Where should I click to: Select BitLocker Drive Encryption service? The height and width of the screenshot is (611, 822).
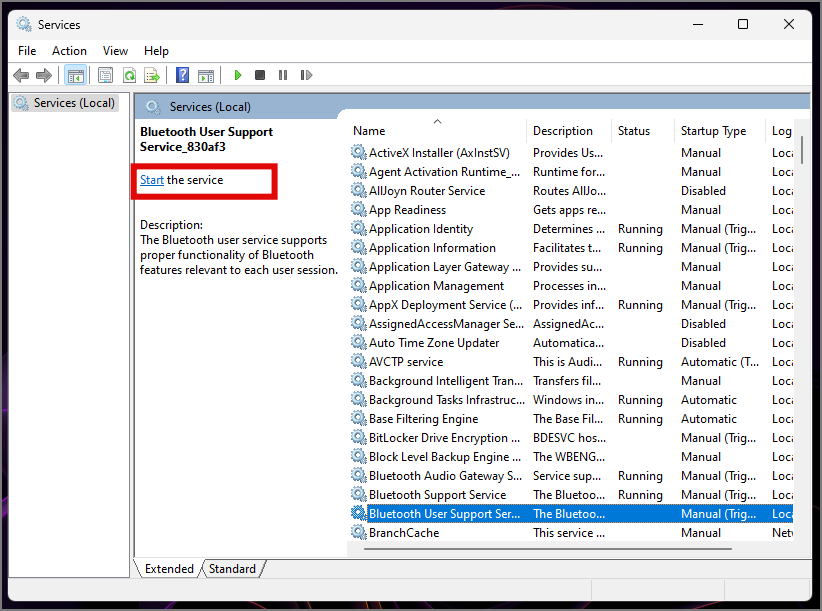coord(571,438)
